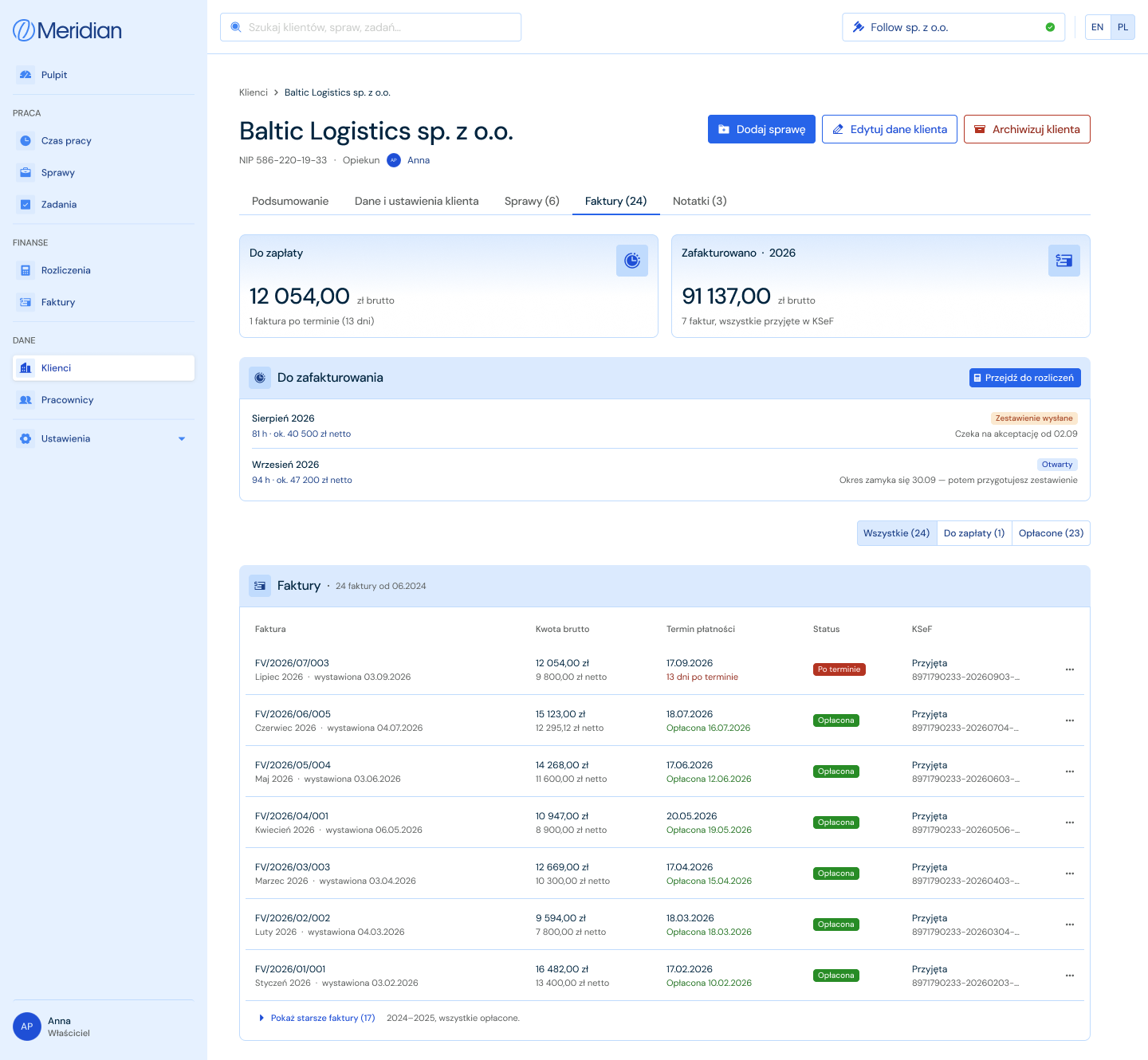Expand the Ustawienia submenu arrow
The width and height of the screenshot is (1148, 1060).
[182, 439]
